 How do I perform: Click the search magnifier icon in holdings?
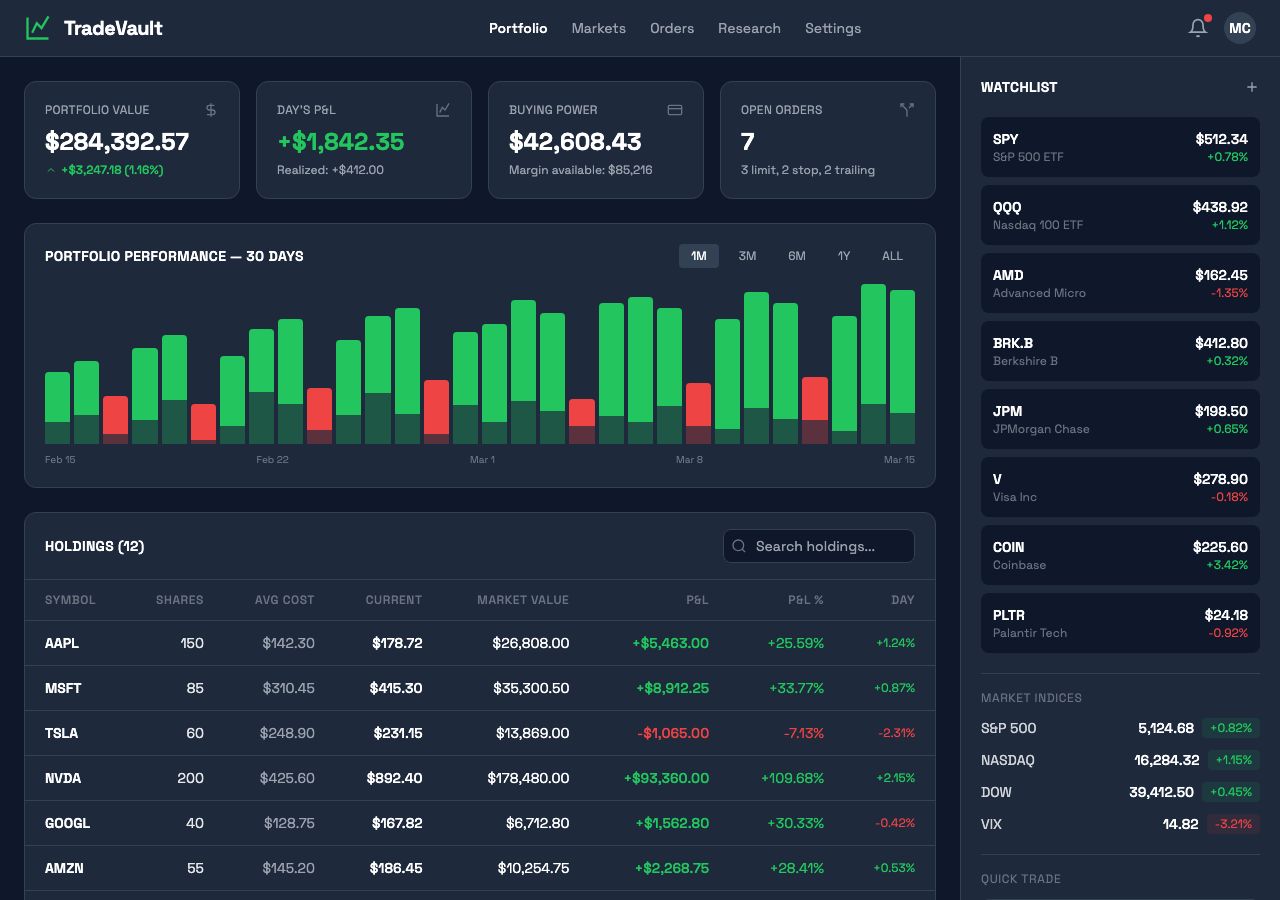click(x=739, y=546)
